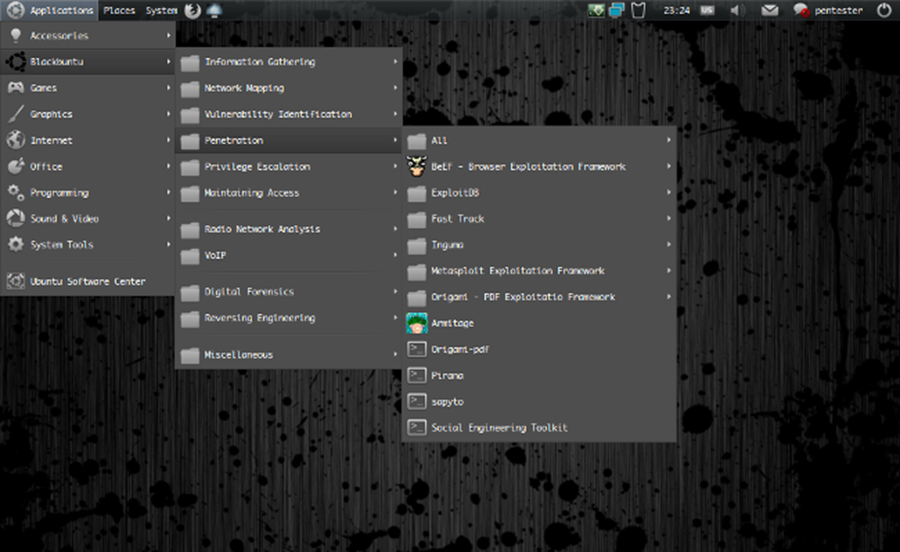
Task: Open the Places menu
Action: (119, 10)
